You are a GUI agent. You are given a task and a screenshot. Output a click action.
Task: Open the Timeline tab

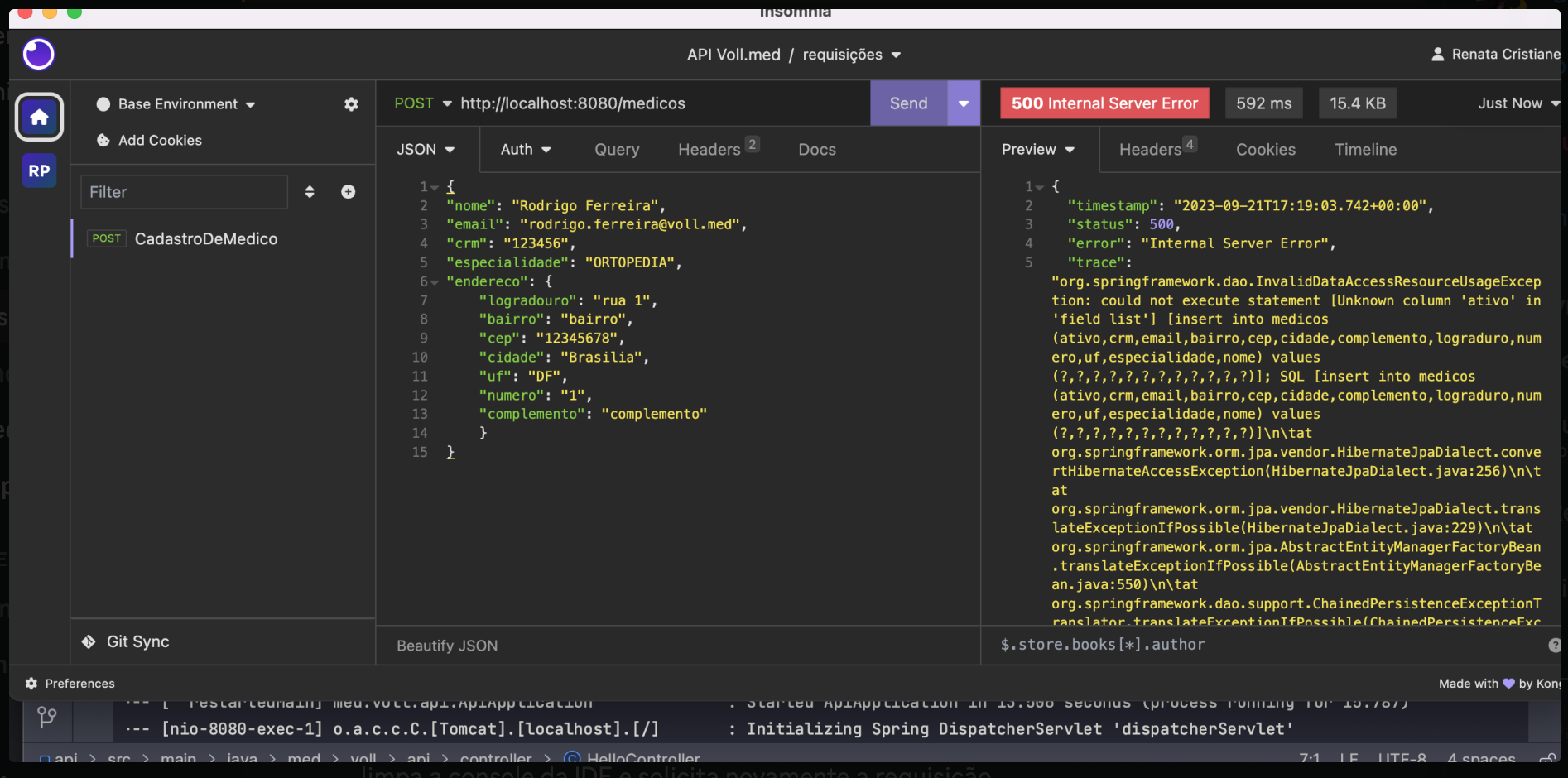tap(1366, 150)
